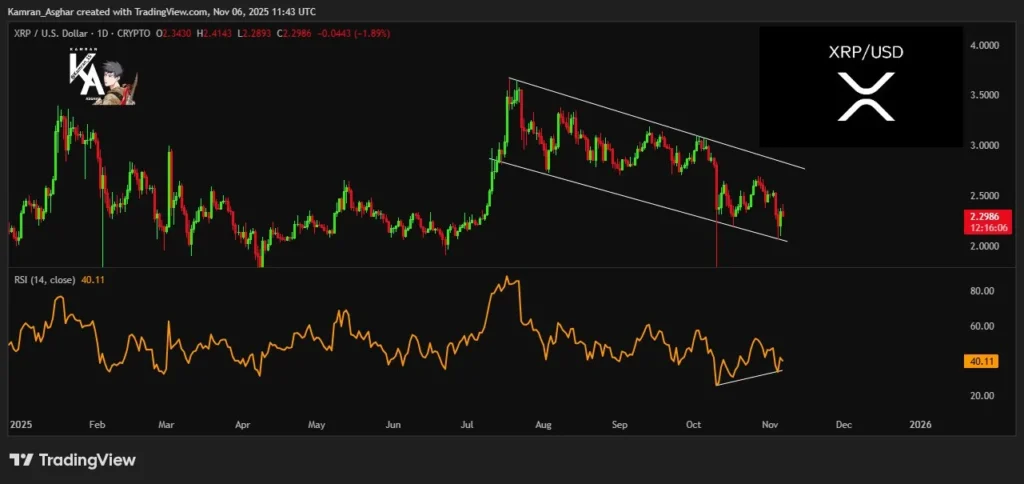Click the 2.0000 price axis label
The image size is (1024, 484).
click(983, 246)
